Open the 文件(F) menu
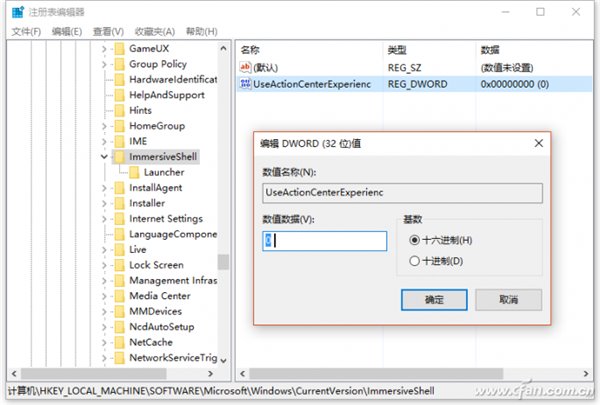The height and width of the screenshot is (405, 600). click(26, 31)
